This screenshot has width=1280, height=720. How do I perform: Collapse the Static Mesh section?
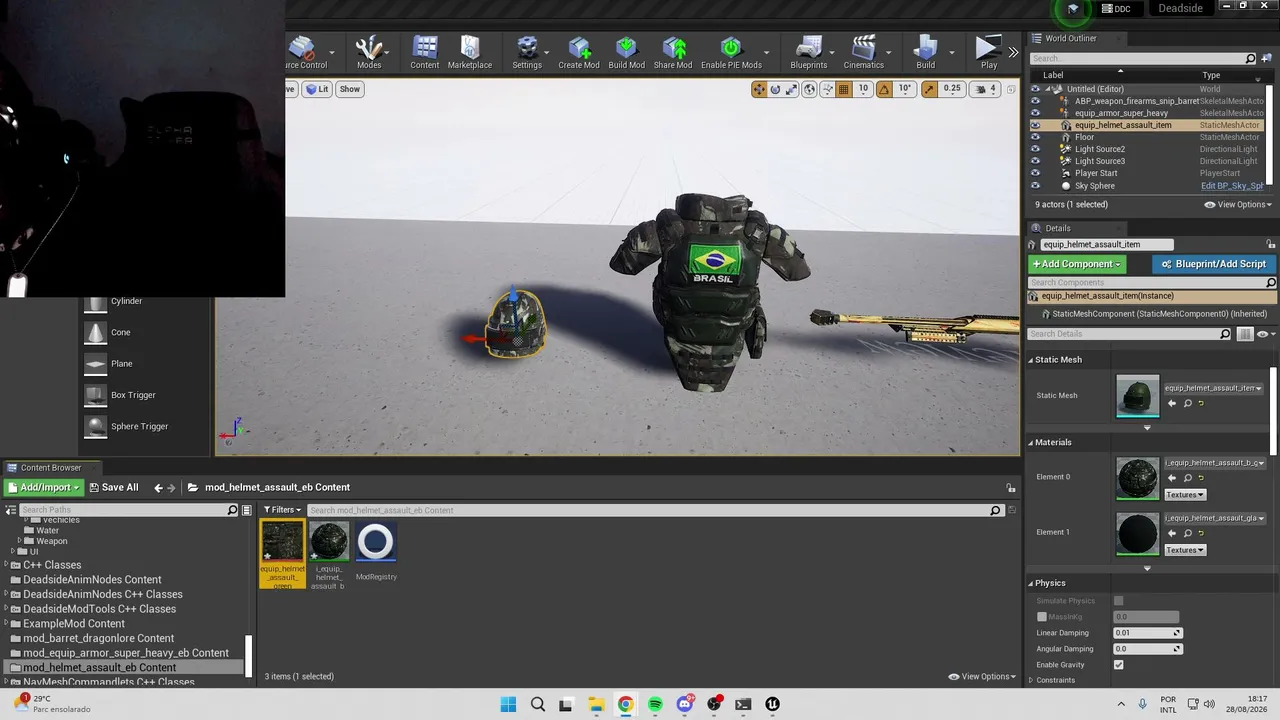1032,360
